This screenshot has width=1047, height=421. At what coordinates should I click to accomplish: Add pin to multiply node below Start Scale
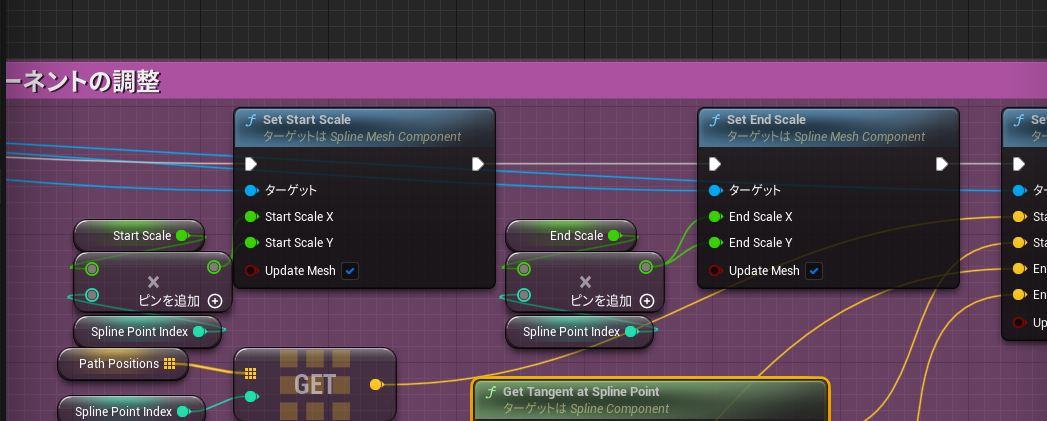pyautogui.click(x=214, y=301)
